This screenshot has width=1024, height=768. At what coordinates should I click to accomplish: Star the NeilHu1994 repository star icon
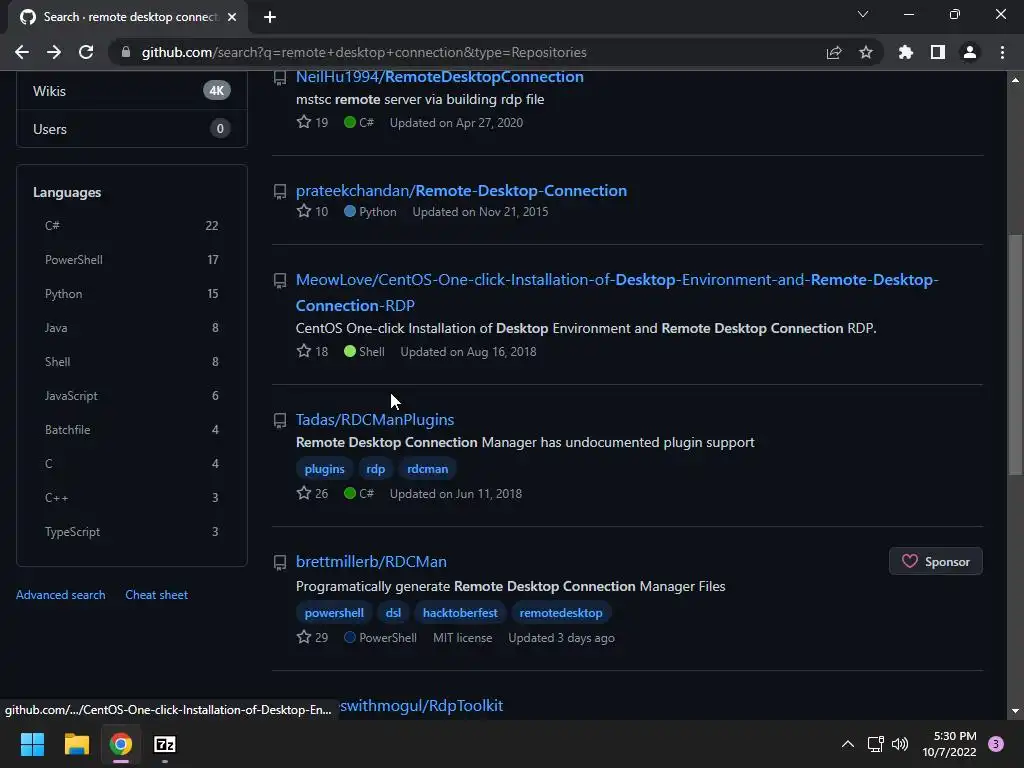(304, 122)
